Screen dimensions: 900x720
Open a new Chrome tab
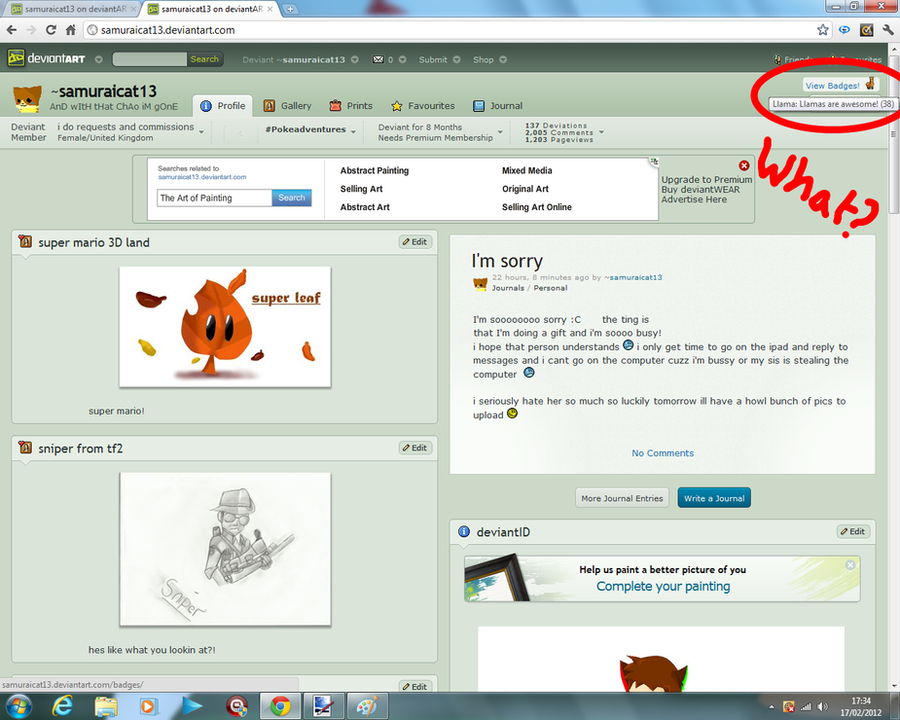[290, 9]
